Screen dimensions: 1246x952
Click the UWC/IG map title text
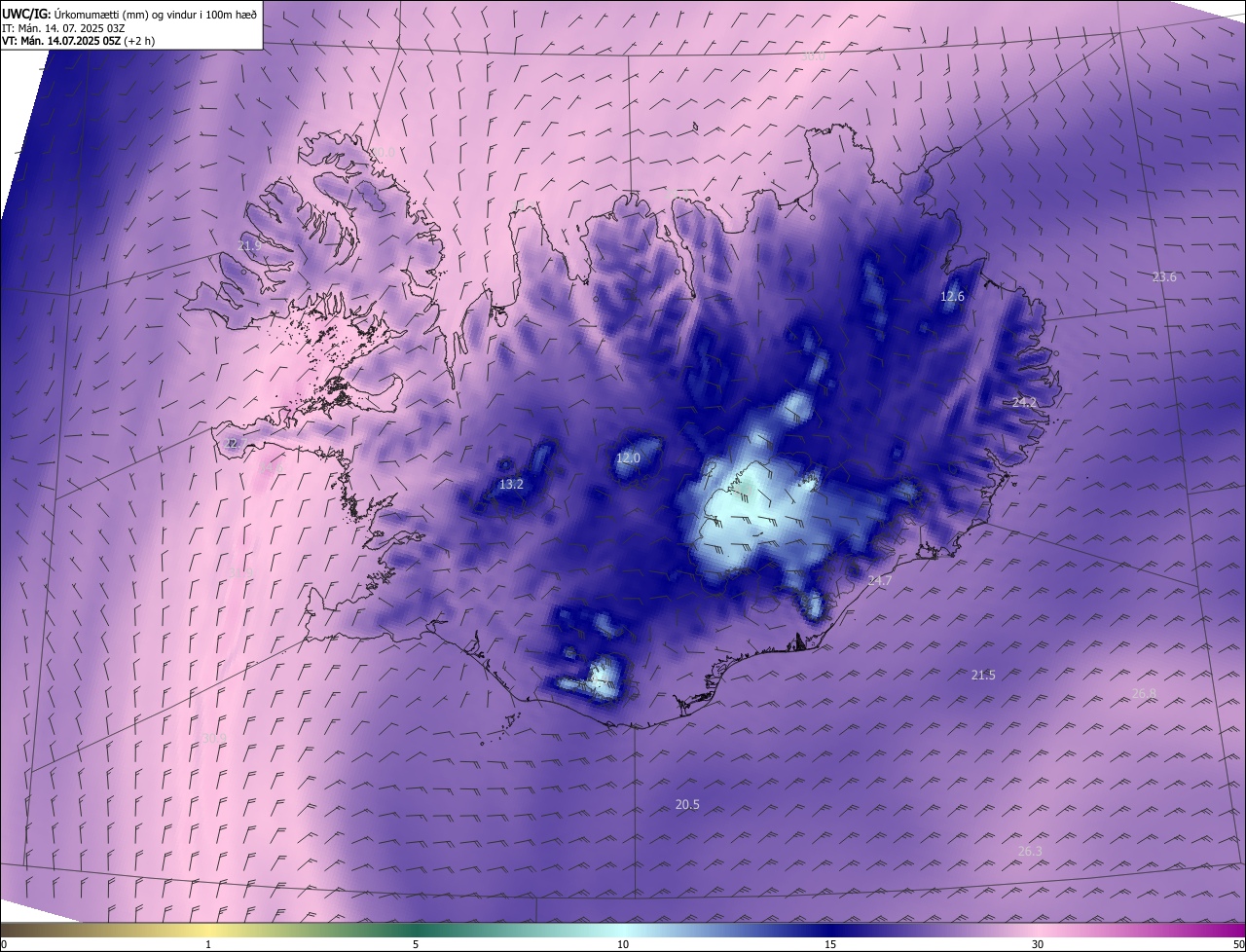pos(129,13)
